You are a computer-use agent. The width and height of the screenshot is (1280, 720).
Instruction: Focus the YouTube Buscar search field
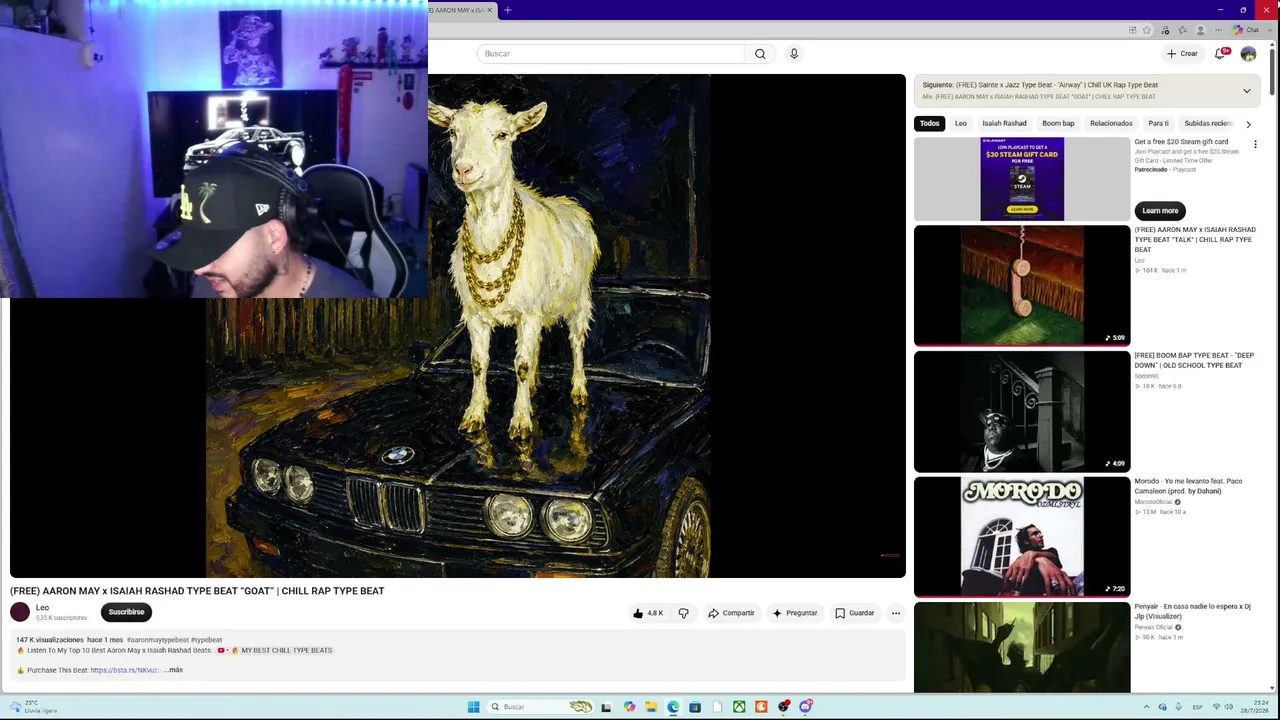click(x=612, y=54)
